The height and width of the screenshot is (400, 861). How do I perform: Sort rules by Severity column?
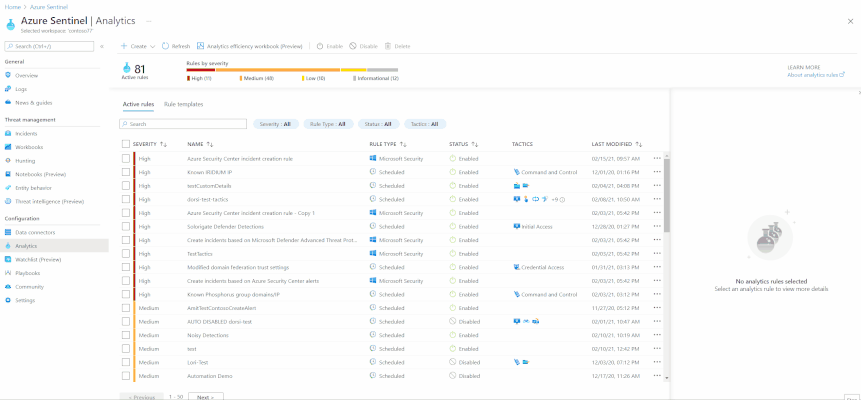pyautogui.click(x=149, y=144)
